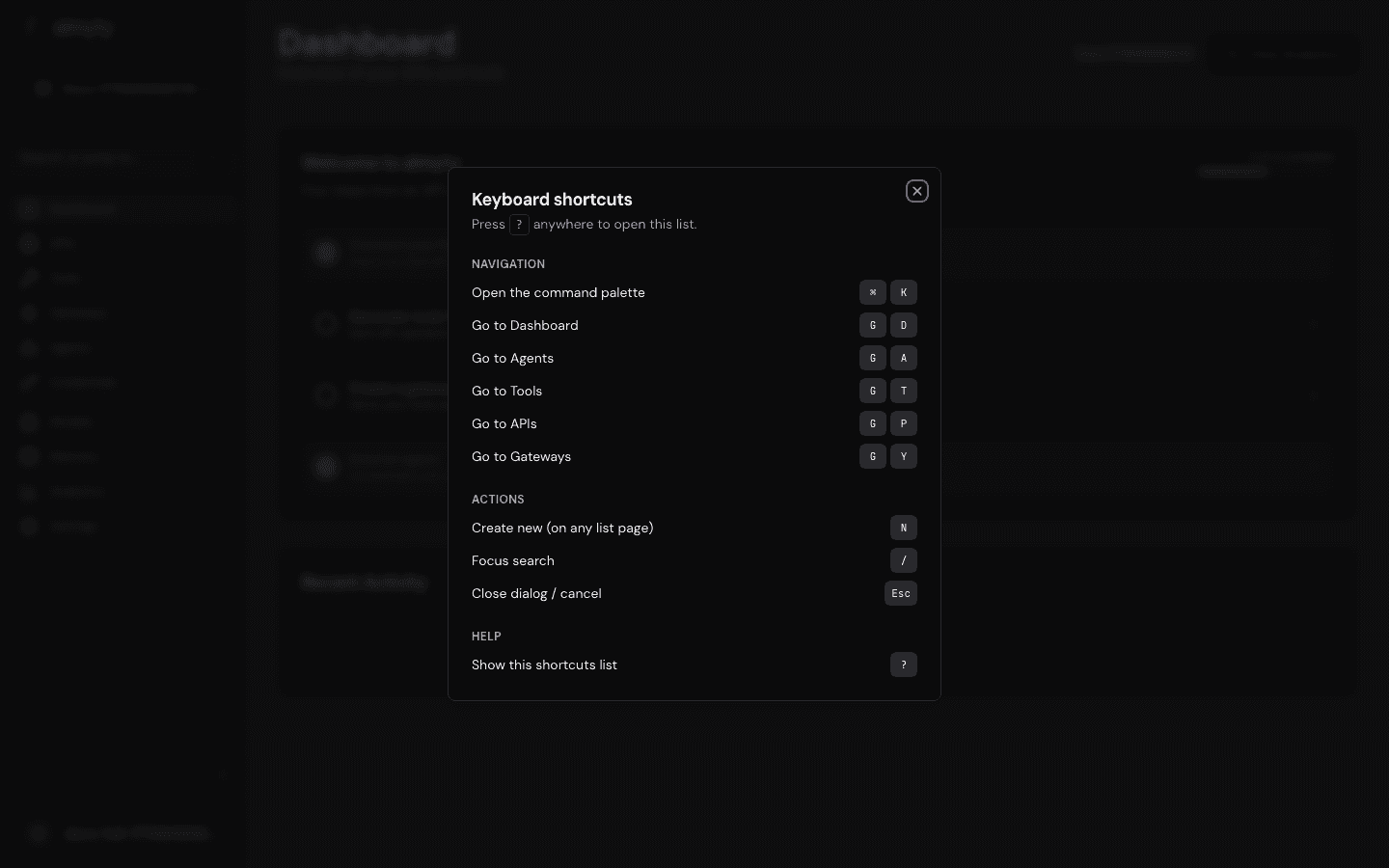Viewport: 1389px width, 868px height.
Task: Click the / key badge
Action: [904, 560]
